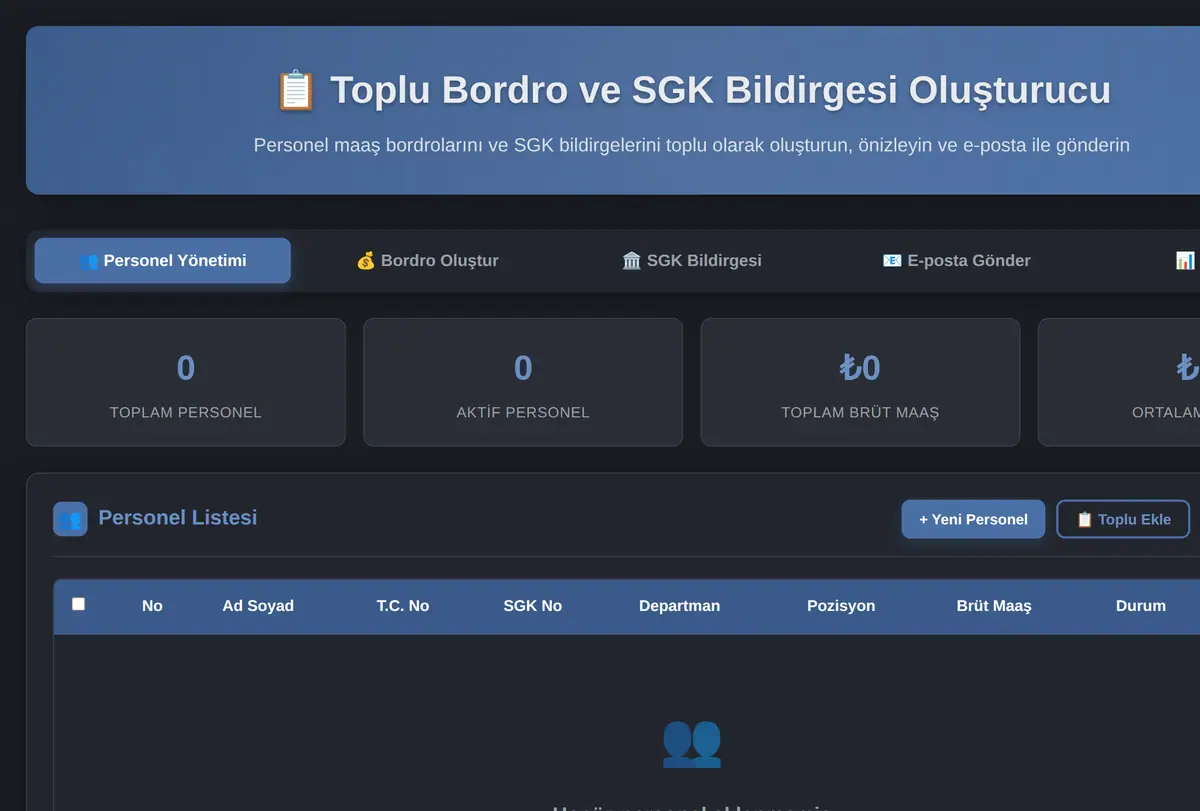Viewport: 1200px width, 811px height.
Task: Open the E-posta Gönder tab
Action: 956,261
